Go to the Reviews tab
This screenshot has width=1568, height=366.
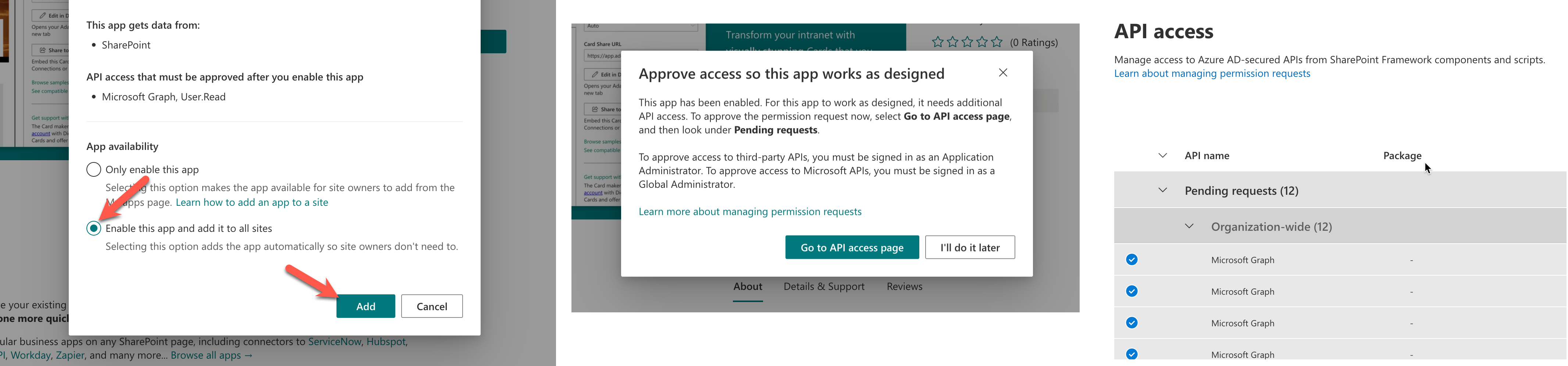pyautogui.click(x=905, y=286)
